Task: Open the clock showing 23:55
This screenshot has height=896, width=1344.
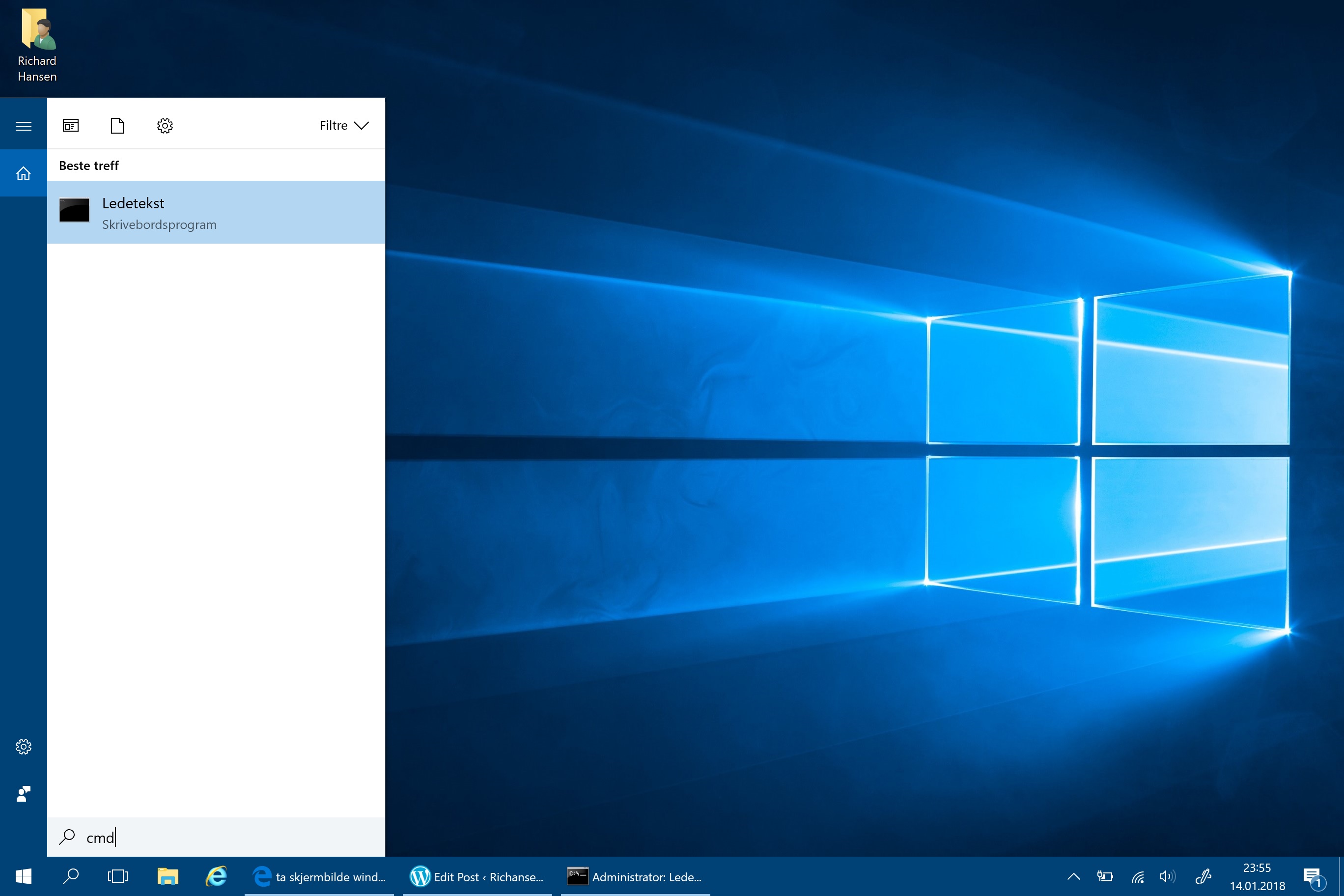Action: pyautogui.click(x=1257, y=876)
